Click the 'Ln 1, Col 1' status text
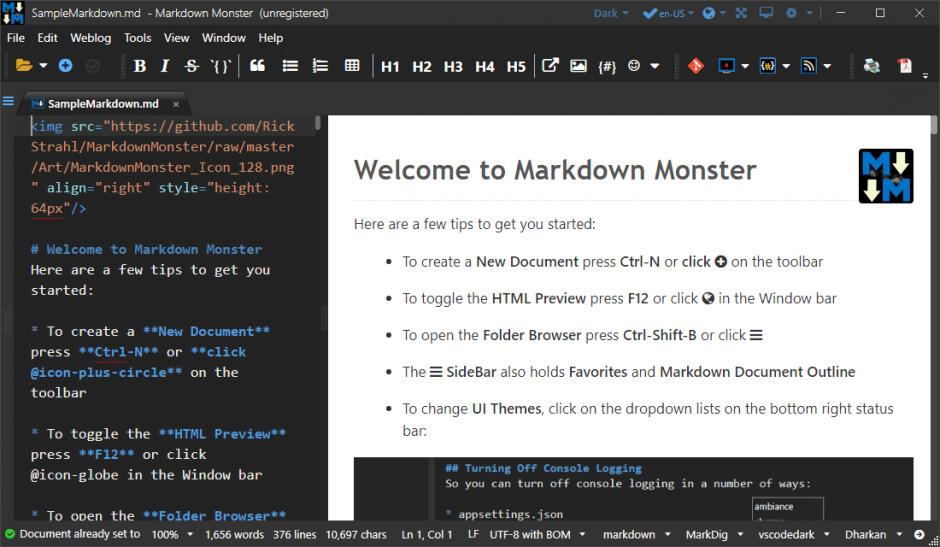The height and width of the screenshot is (547, 940). (x=427, y=534)
